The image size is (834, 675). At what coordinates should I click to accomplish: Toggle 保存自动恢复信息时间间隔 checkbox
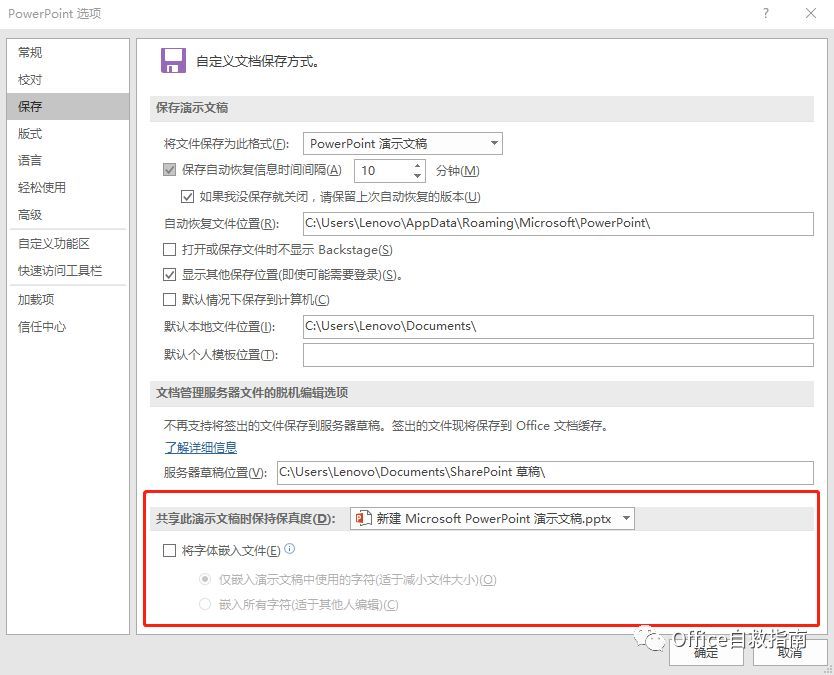[169, 170]
